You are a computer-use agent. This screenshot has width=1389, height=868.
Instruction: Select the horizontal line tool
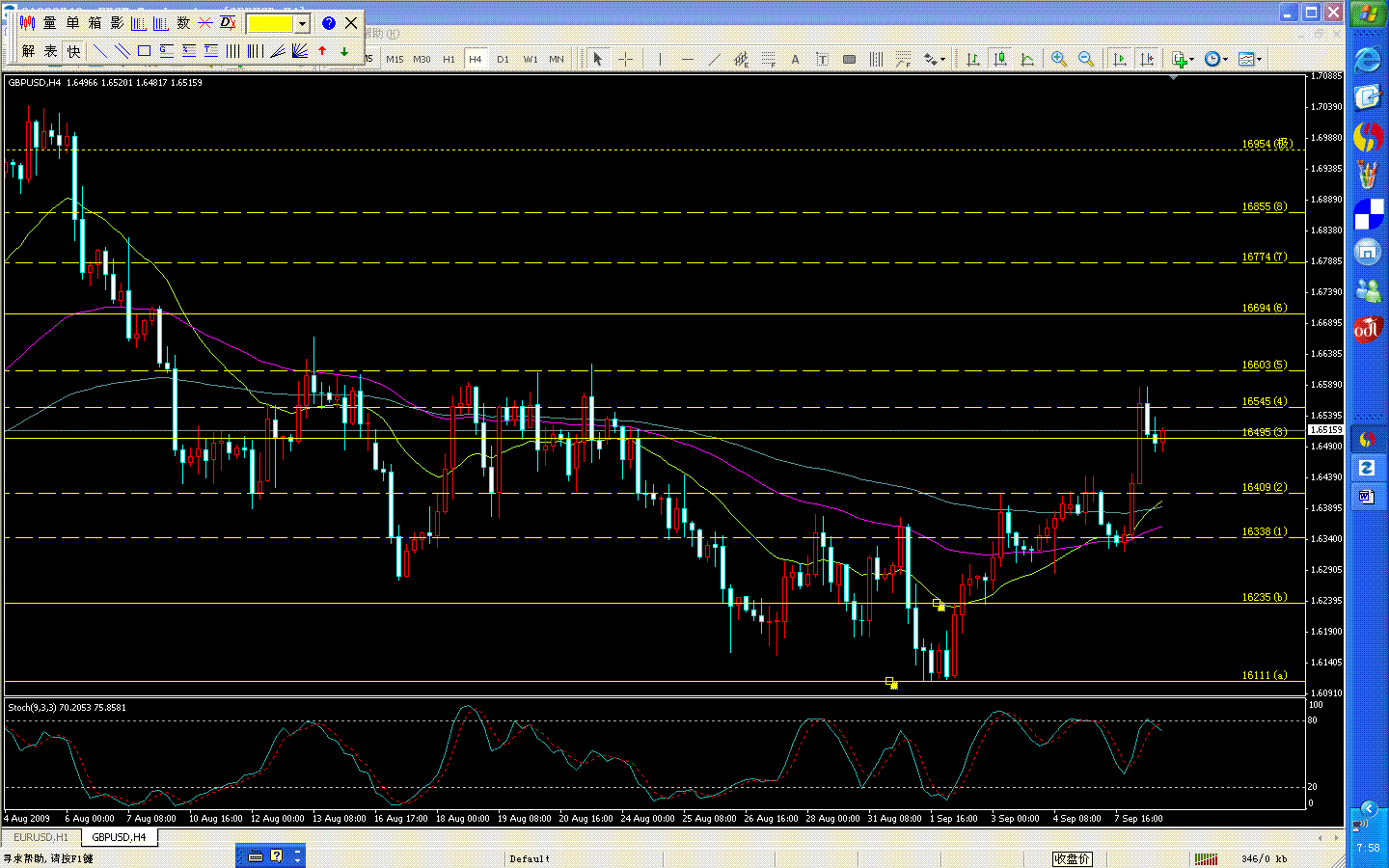pos(687,59)
